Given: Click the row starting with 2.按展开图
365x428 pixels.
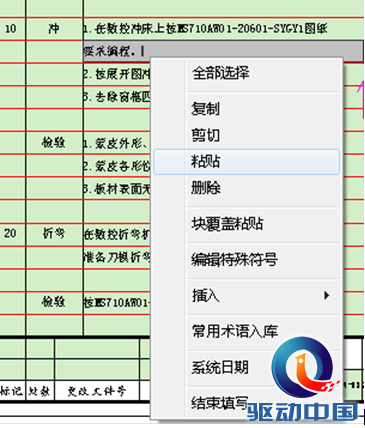Looking at the screenshot, I should 117,74.
